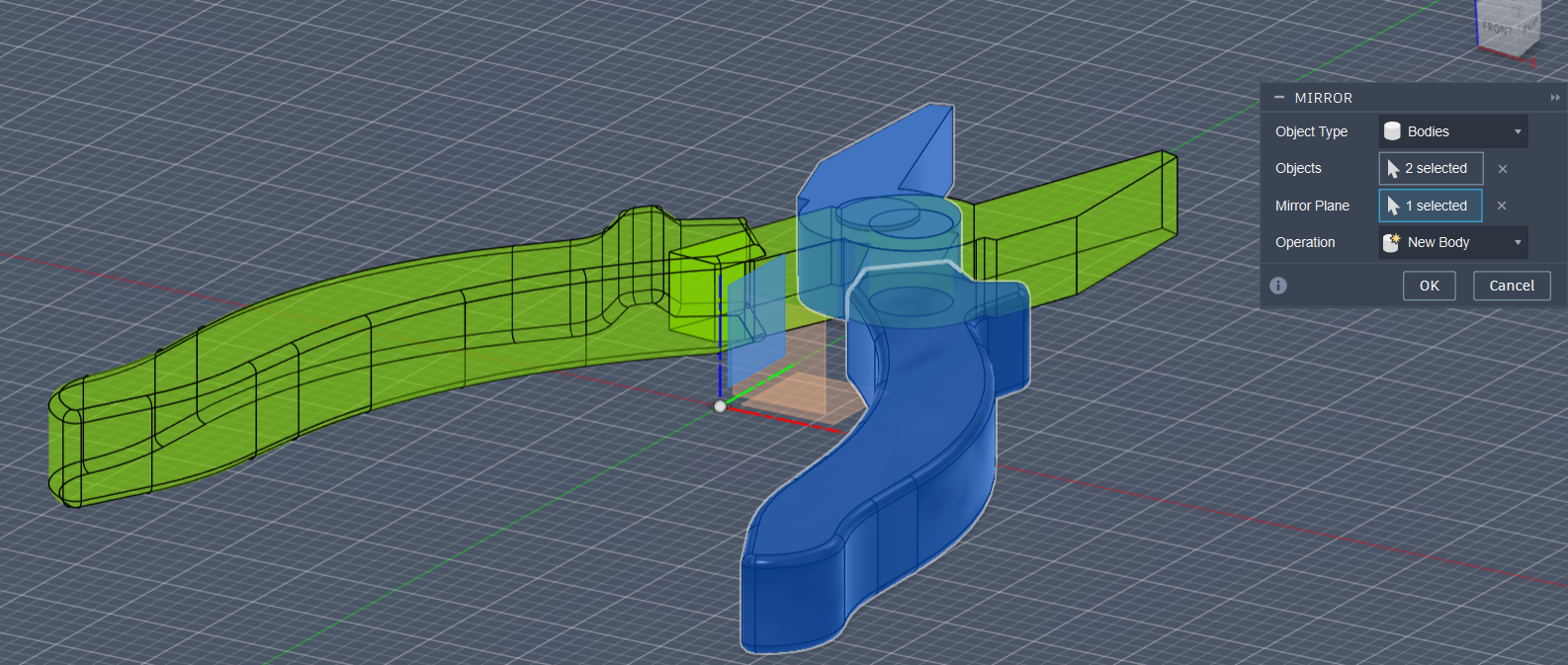Click the Cancel button in Mirror dialog
This screenshot has width=1568, height=665.
pos(1511,286)
